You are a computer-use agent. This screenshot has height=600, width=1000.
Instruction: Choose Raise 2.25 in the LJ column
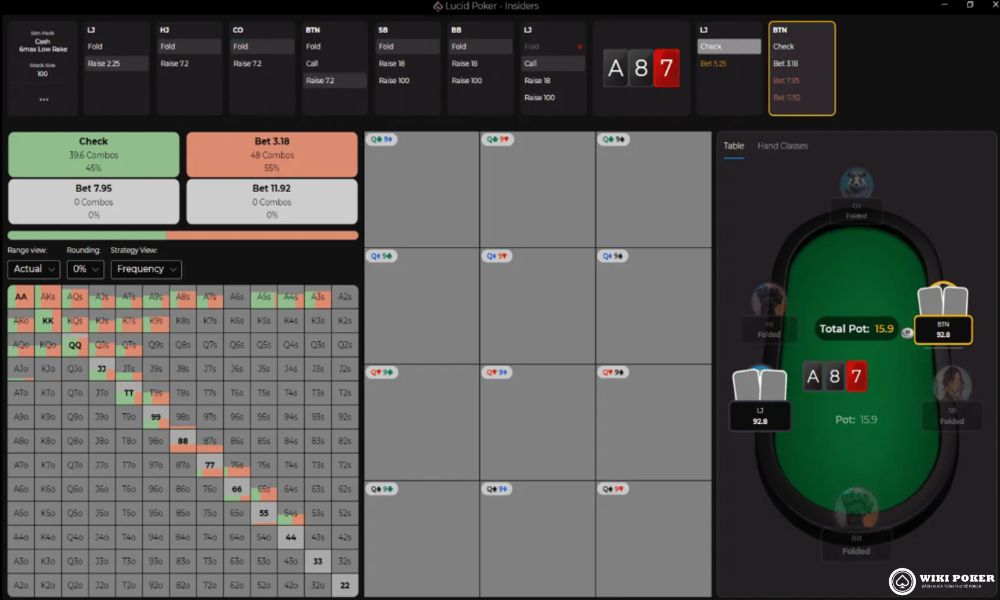[117, 63]
